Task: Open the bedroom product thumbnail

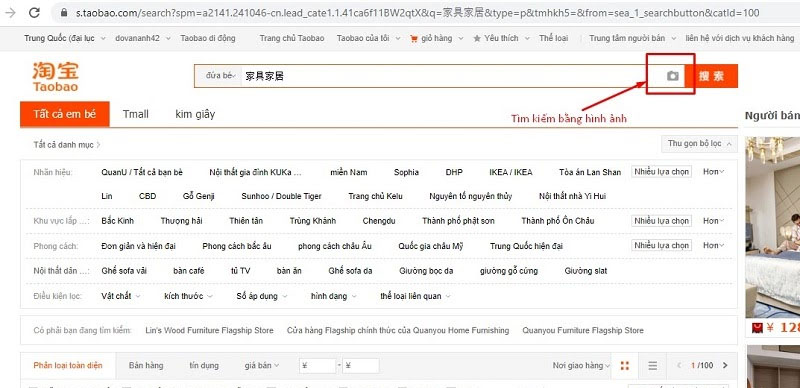Action: click(x=772, y=227)
